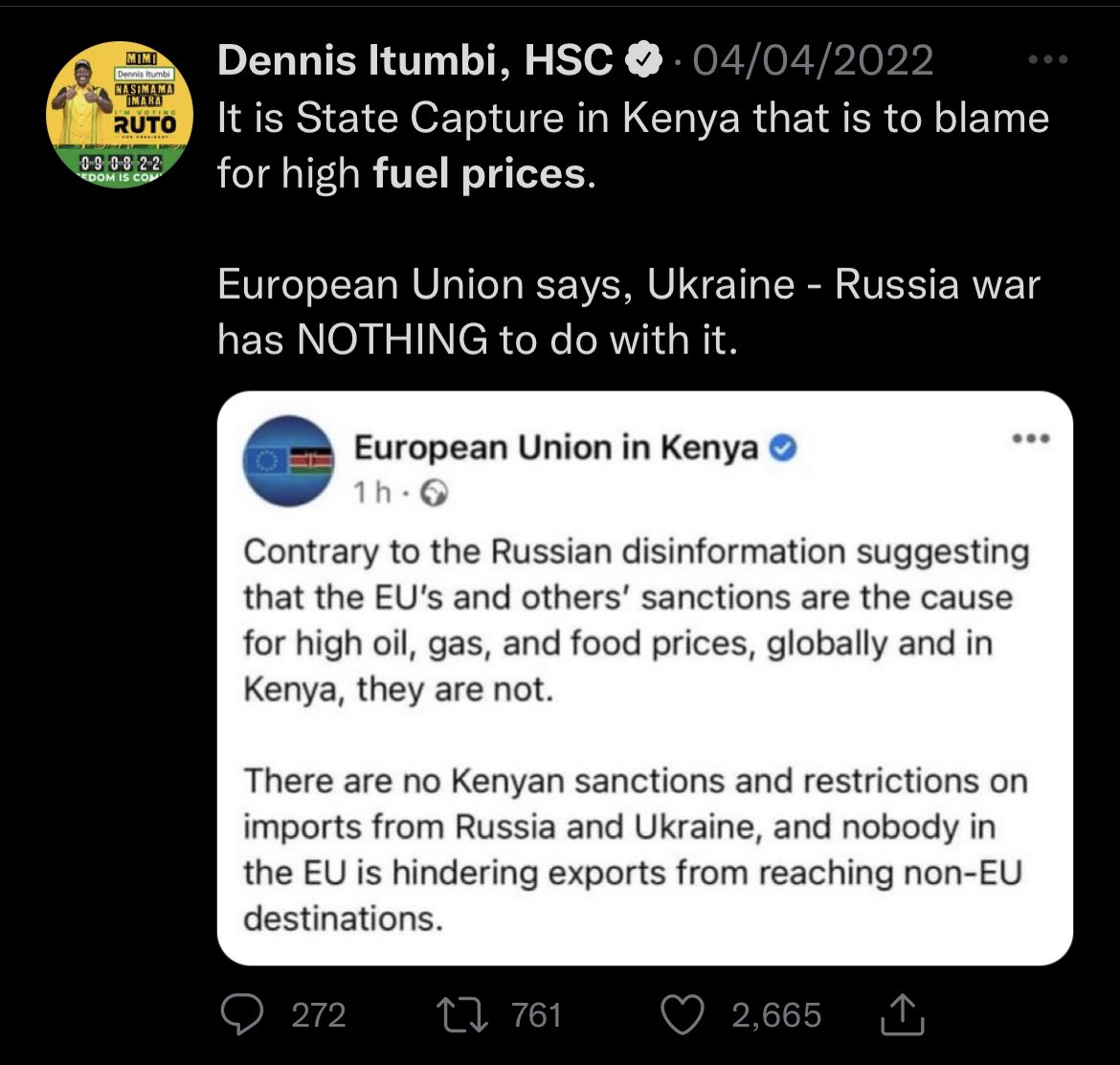
Task: Click the European Union in Kenya page name
Action: (555, 447)
